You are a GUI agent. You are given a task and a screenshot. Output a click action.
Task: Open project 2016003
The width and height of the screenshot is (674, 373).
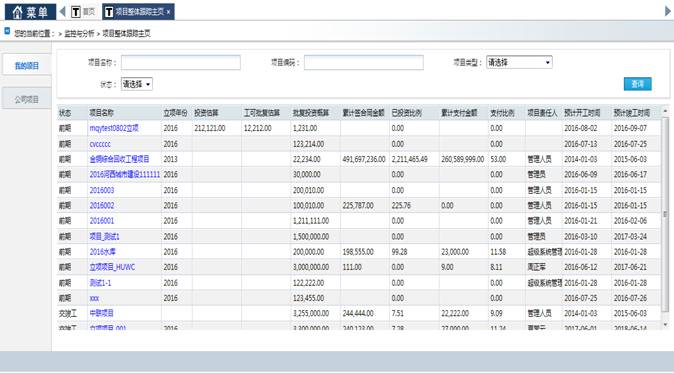102,190
